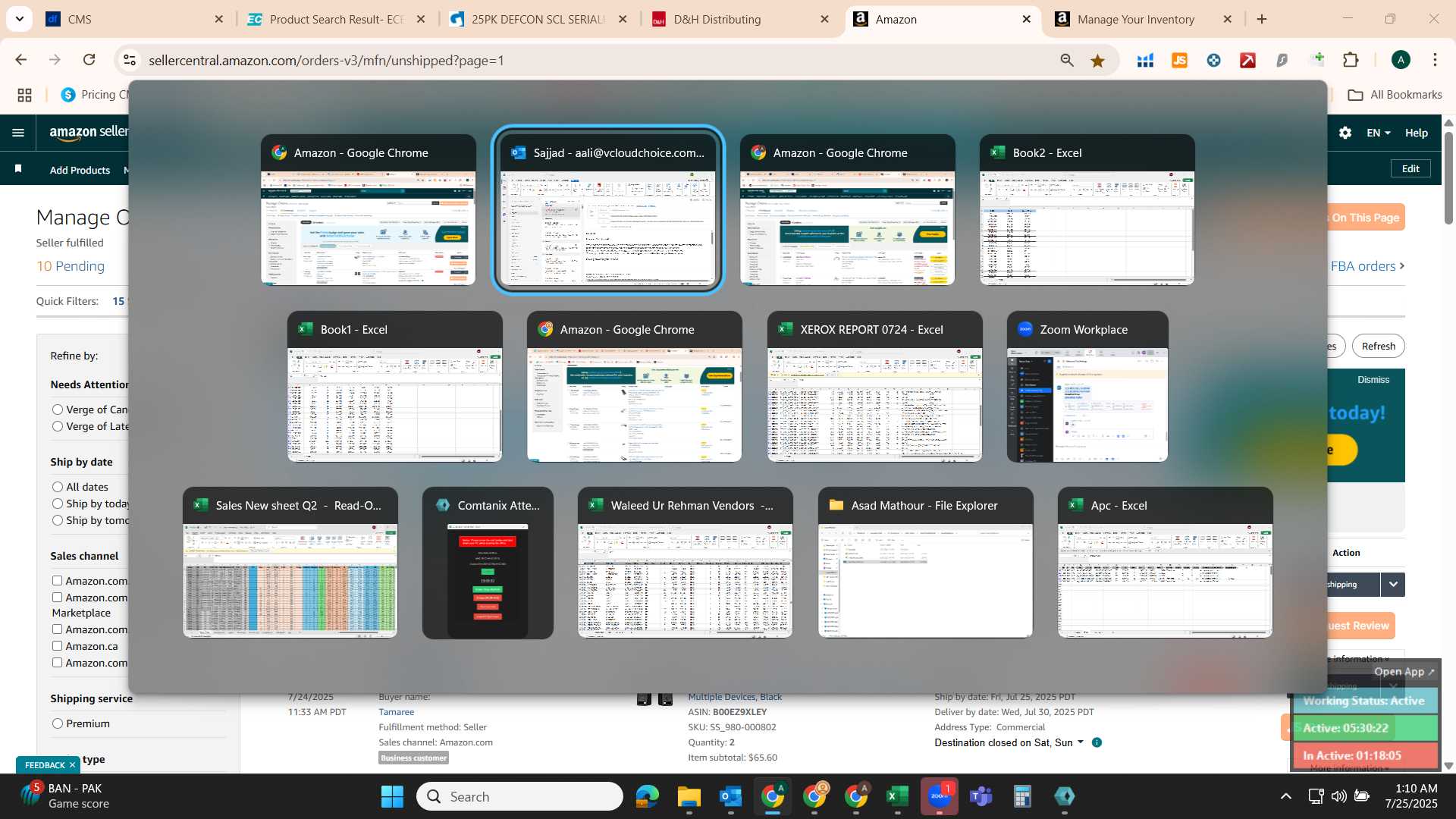Click the Edit button in header
Screen dimensions: 1456x819
[1410, 168]
